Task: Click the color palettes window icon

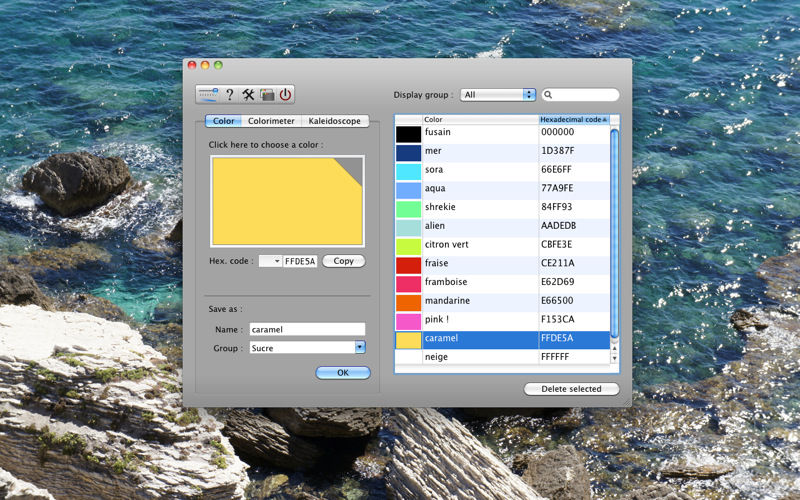Action: point(267,94)
